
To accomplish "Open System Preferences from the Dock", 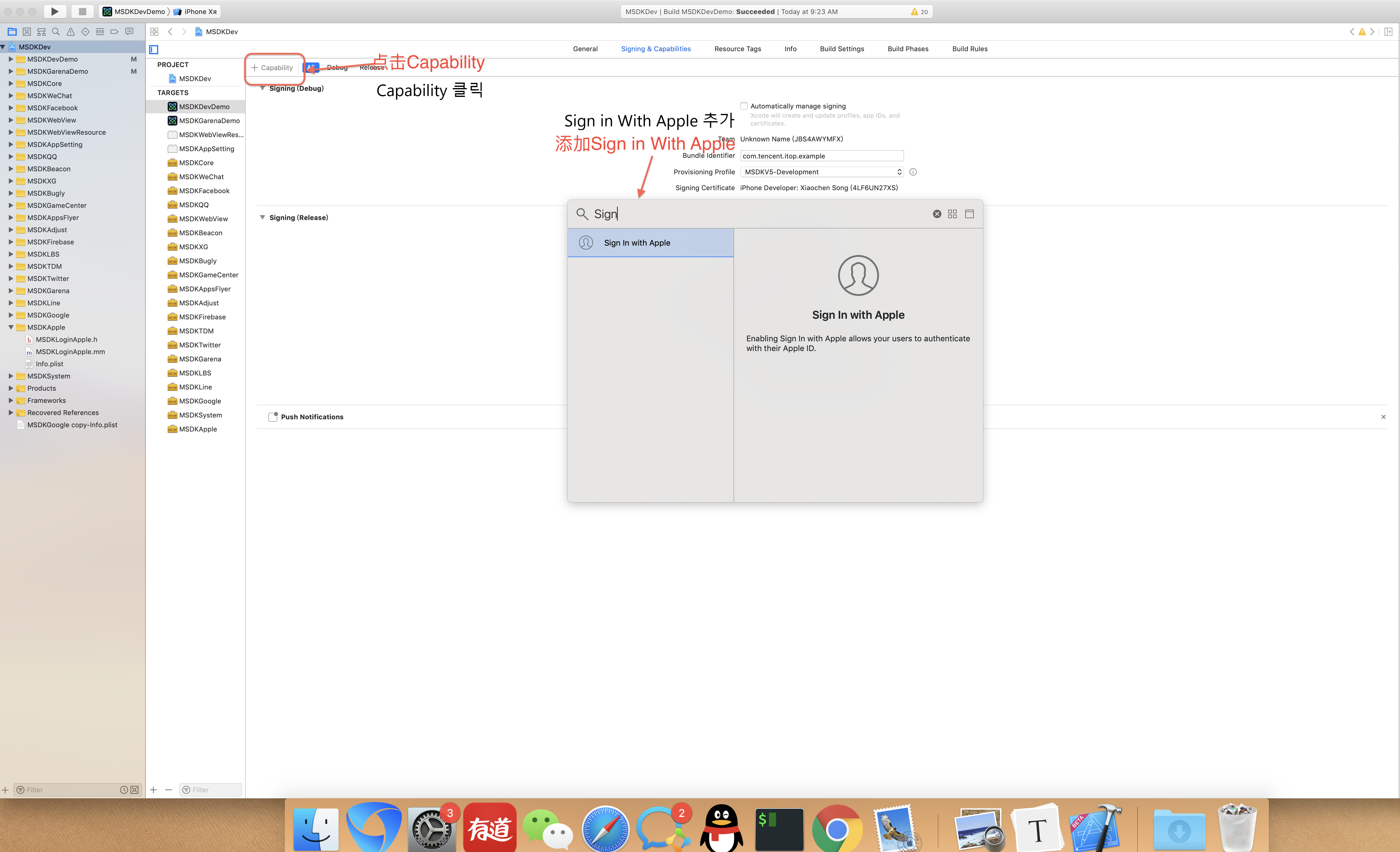I will click(x=432, y=829).
